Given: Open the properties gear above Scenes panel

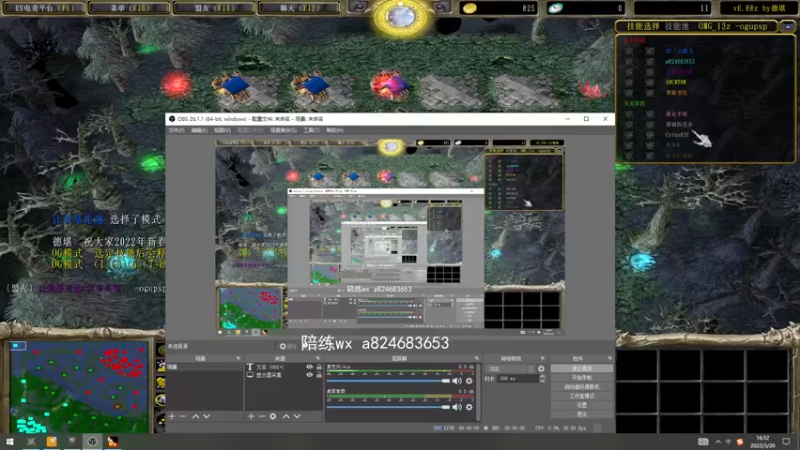Looking at the screenshot, I should [283, 346].
